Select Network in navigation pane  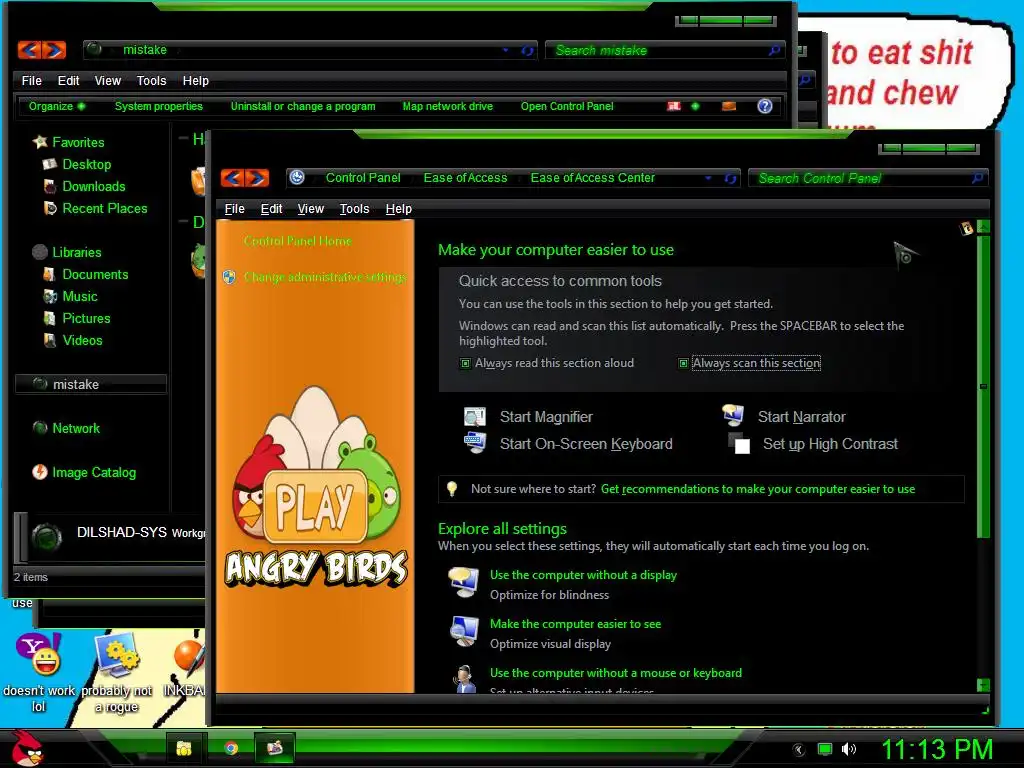pos(76,428)
